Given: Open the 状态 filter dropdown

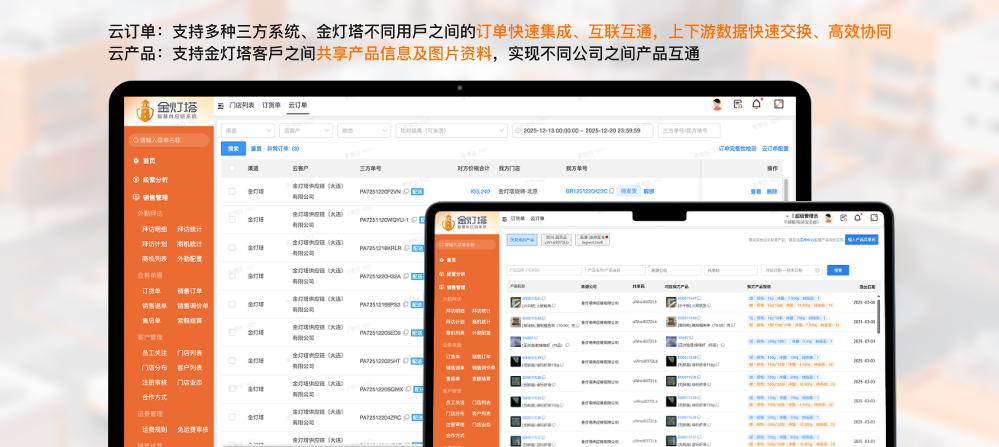Looking at the screenshot, I should click(364, 131).
